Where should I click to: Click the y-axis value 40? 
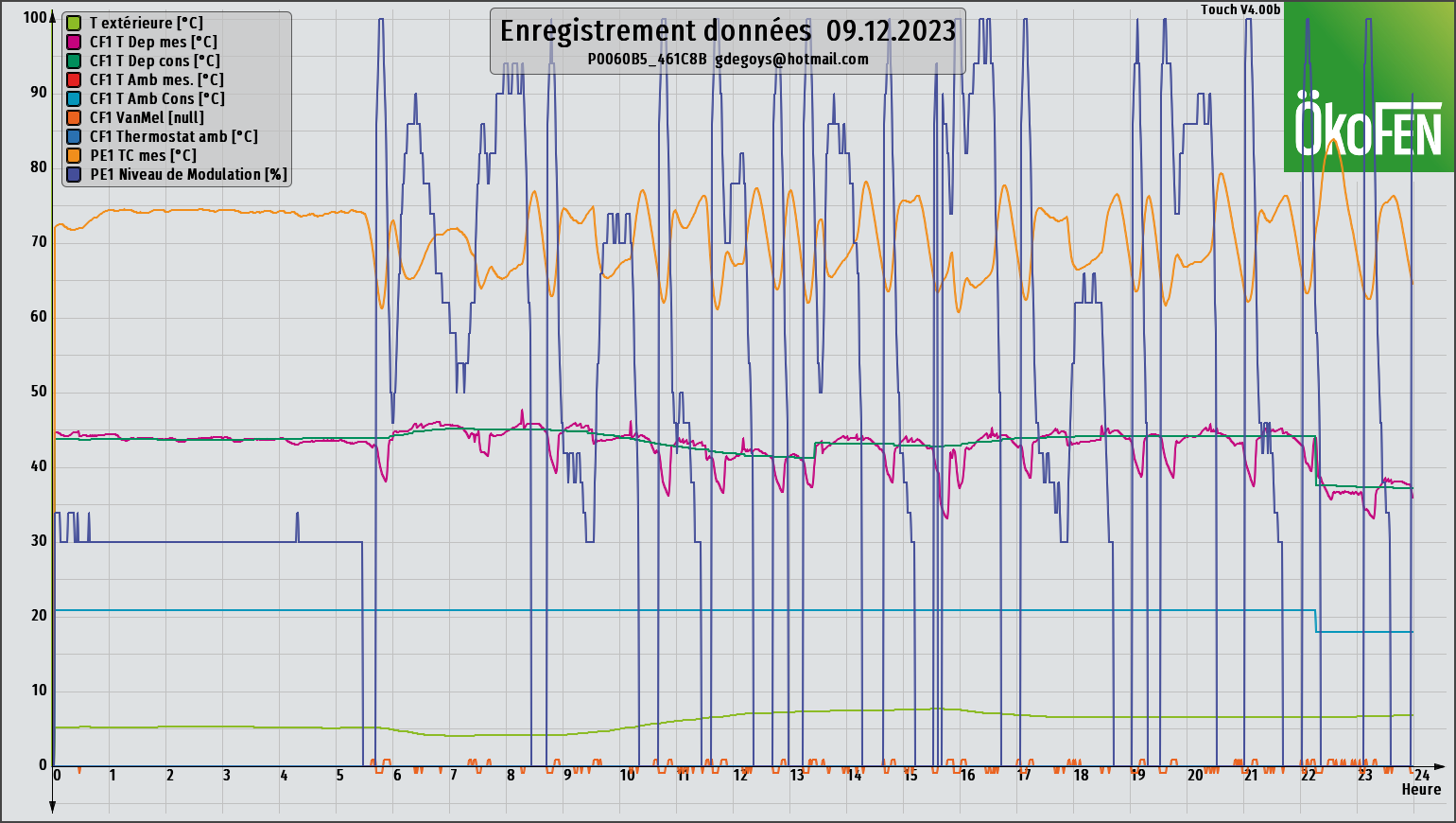[39, 465]
